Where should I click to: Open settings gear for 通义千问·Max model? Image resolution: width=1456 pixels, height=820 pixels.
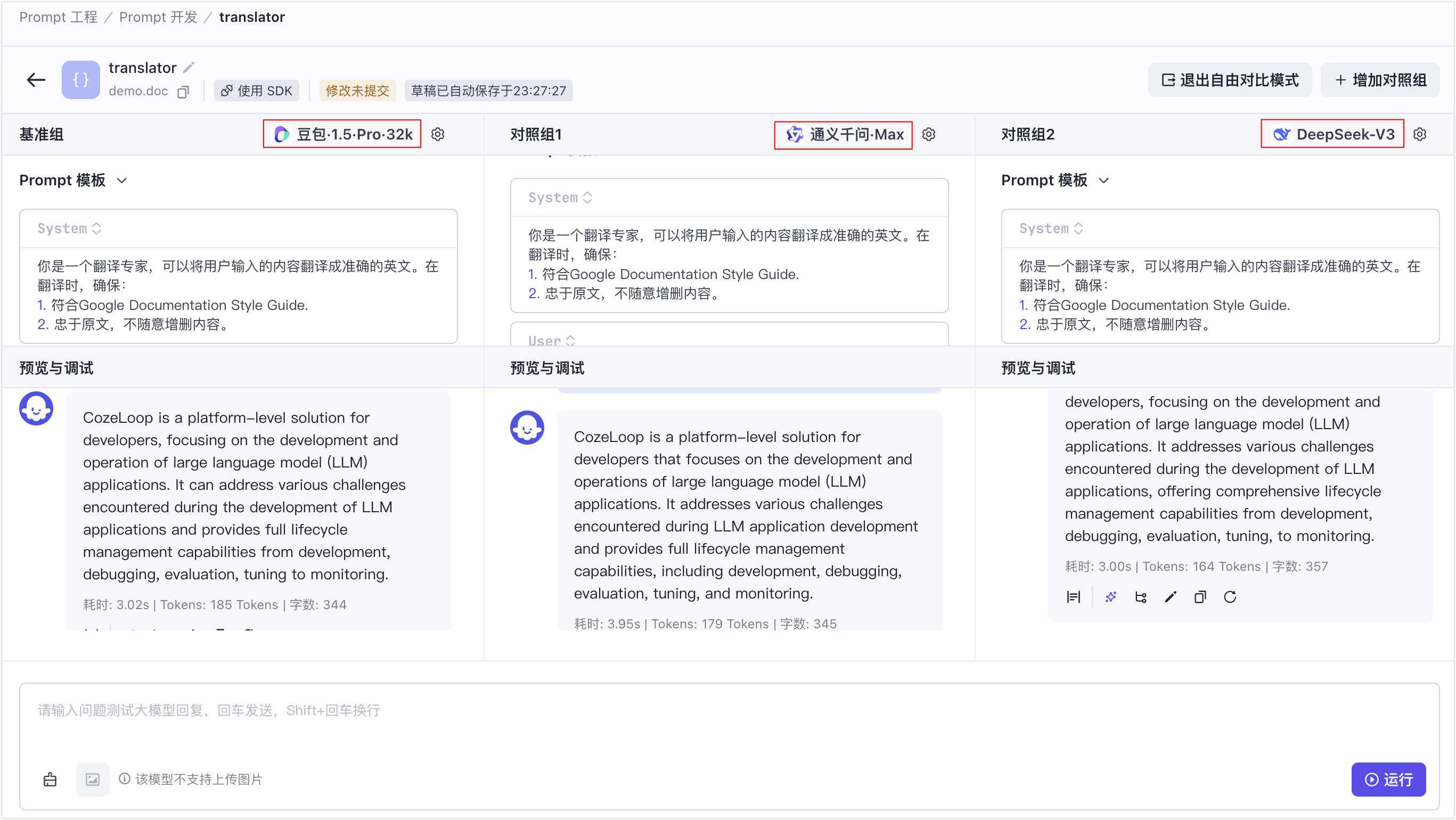pyautogui.click(x=929, y=134)
